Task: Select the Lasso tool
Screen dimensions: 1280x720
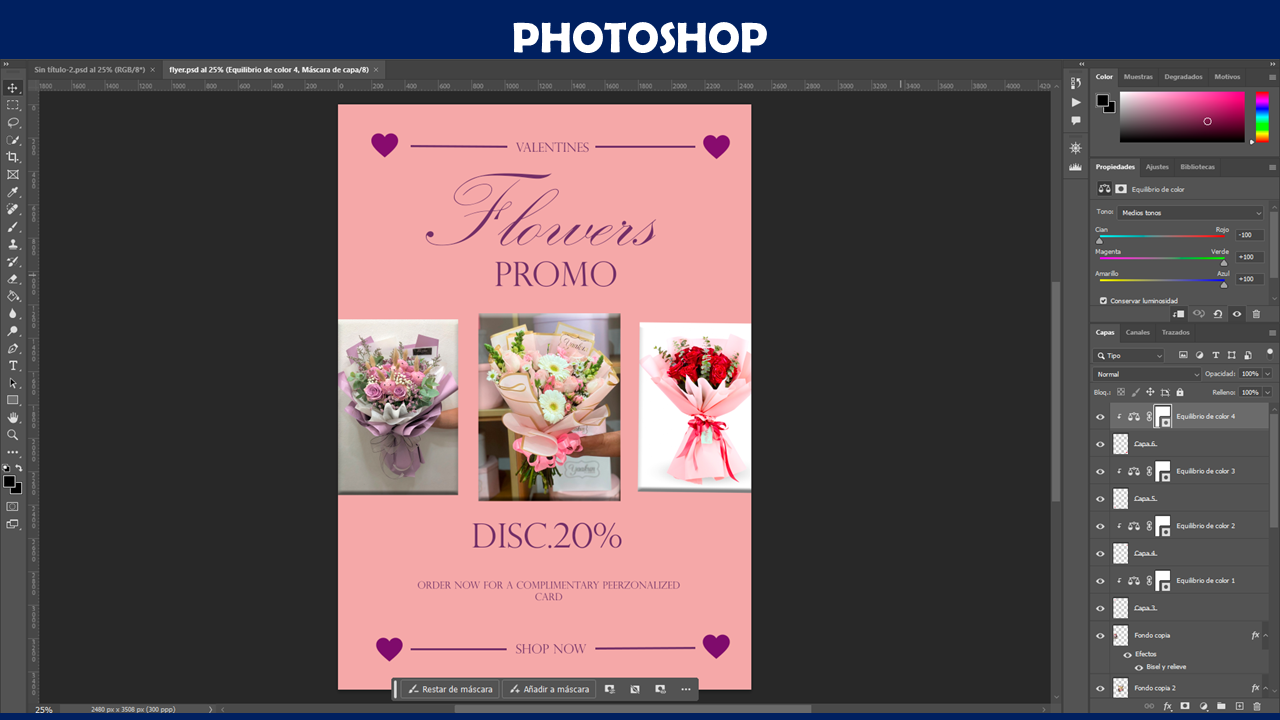Action: pyautogui.click(x=13, y=122)
